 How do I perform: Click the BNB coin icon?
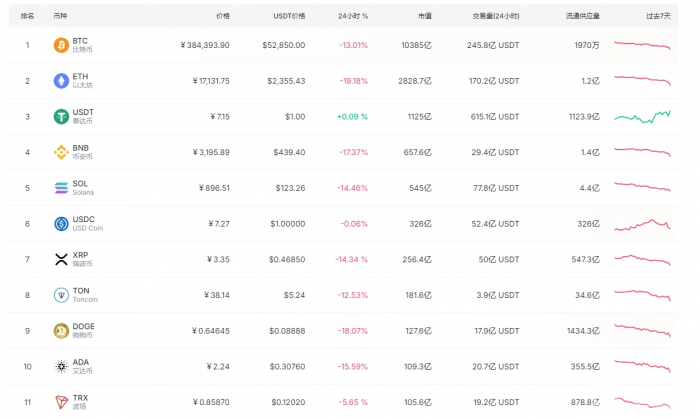[61, 152]
